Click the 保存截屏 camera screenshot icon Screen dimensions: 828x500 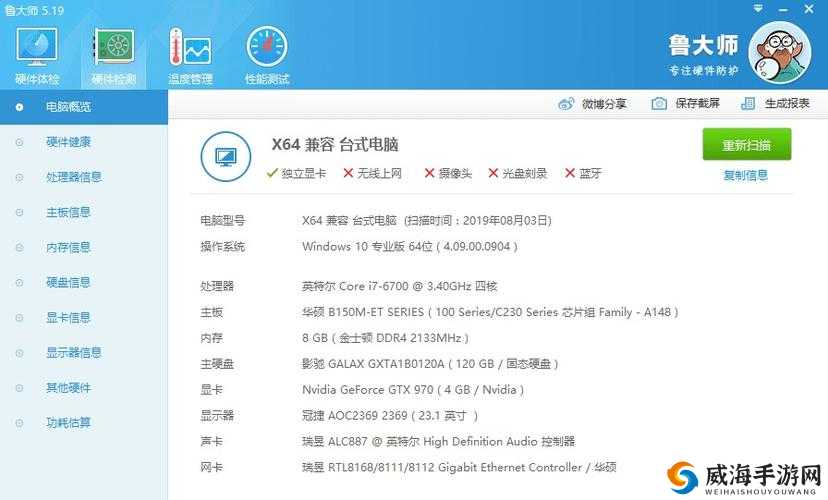pyautogui.click(x=658, y=103)
